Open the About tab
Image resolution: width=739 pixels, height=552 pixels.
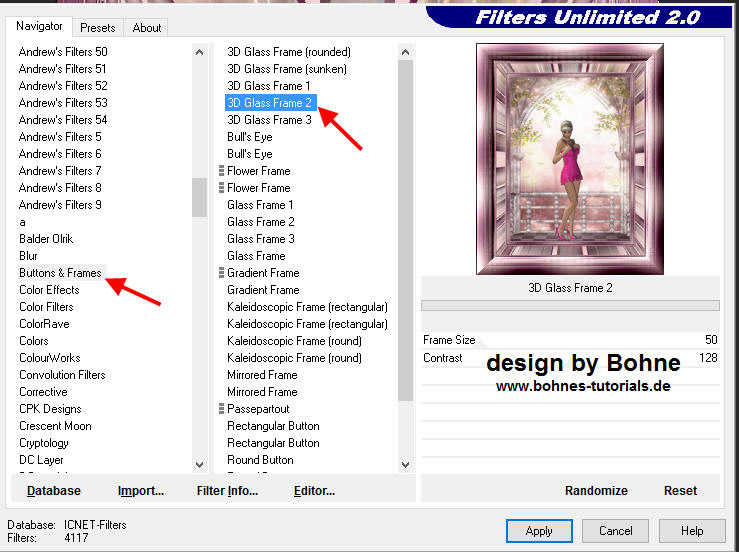click(x=147, y=28)
